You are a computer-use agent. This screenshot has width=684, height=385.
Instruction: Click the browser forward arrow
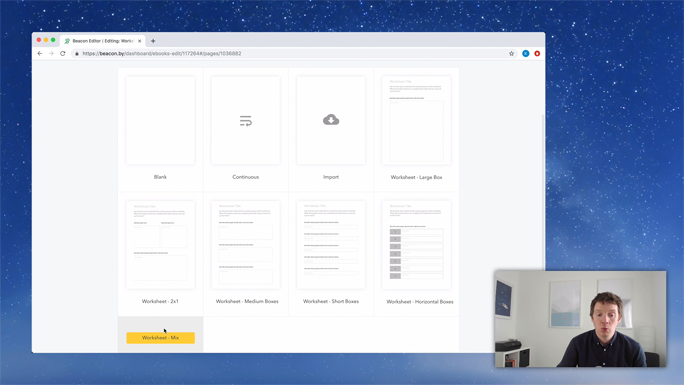point(51,54)
